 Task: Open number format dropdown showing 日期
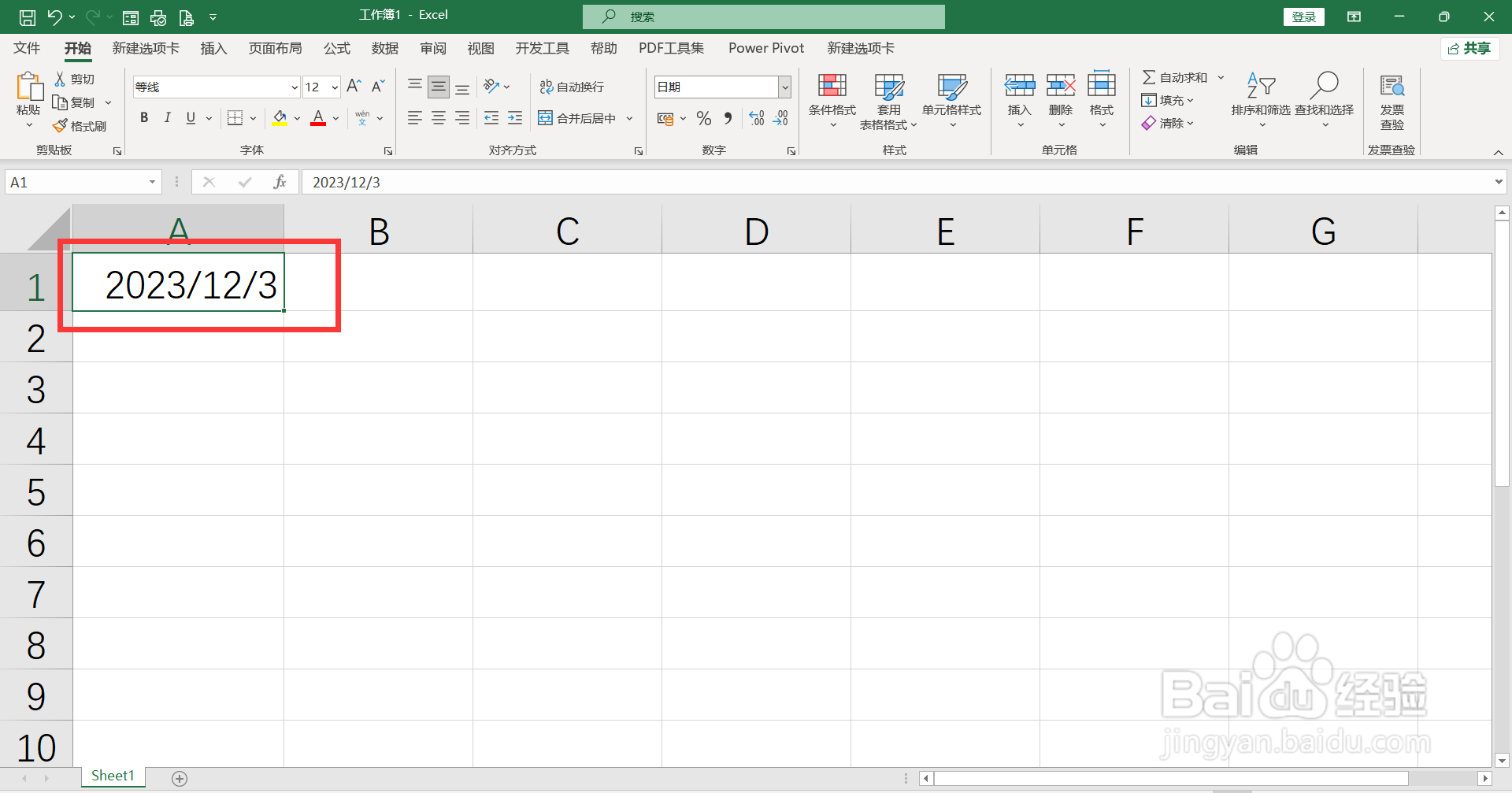[785, 87]
